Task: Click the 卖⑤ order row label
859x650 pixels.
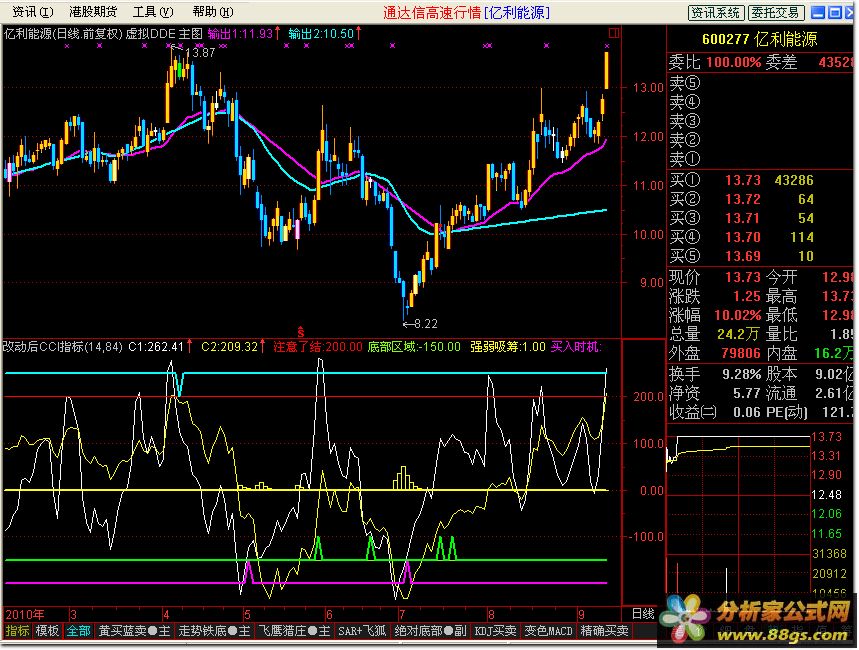Action: 685,83
